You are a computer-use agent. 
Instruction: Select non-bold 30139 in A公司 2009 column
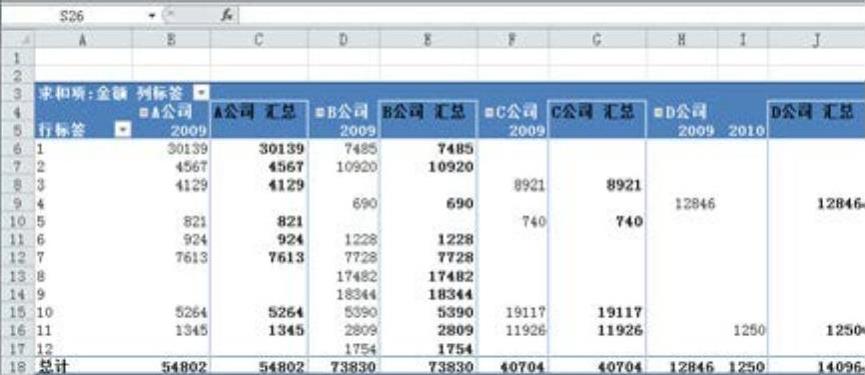pyautogui.click(x=187, y=148)
